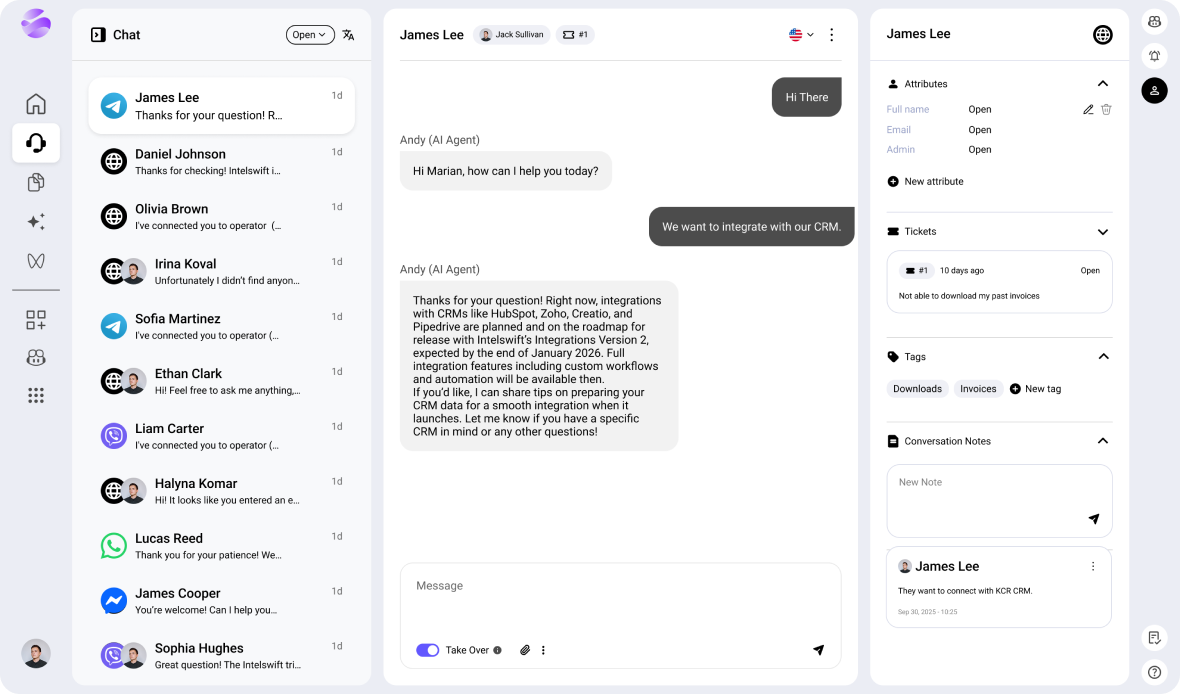
Task: Click New tag button
Action: [1035, 389]
